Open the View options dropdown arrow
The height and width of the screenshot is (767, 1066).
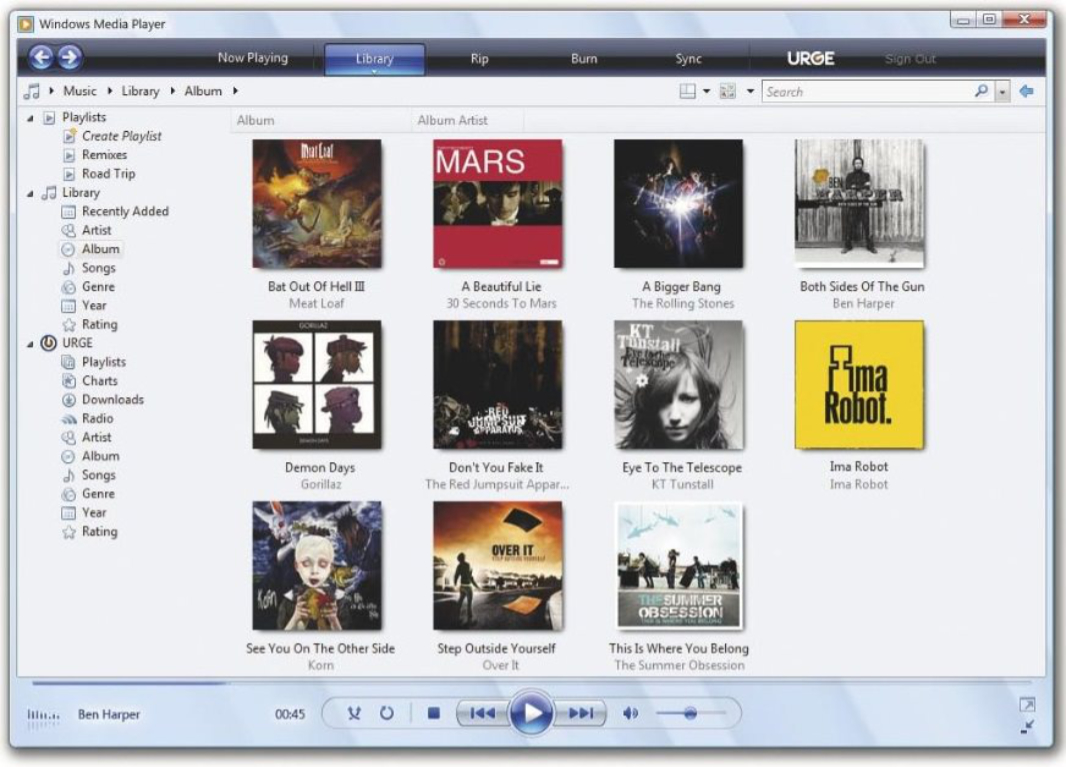[x=750, y=91]
